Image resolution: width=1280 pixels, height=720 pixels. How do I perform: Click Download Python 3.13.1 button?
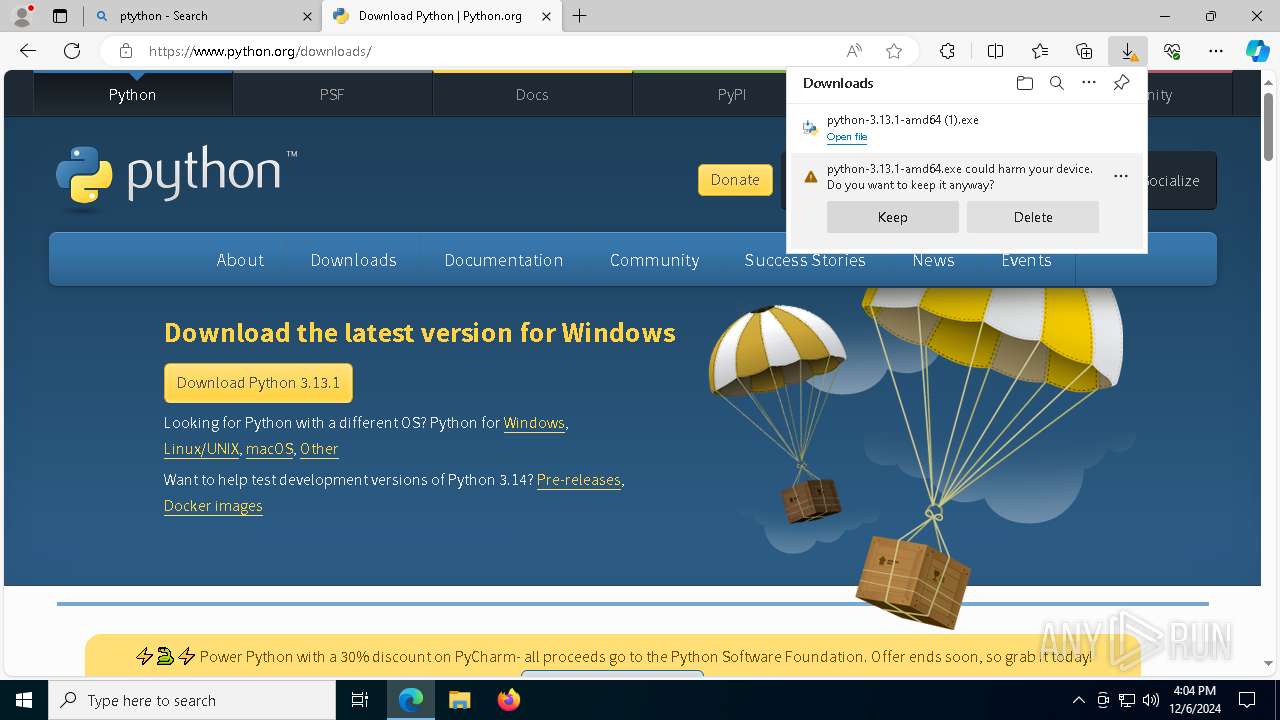pos(258,383)
